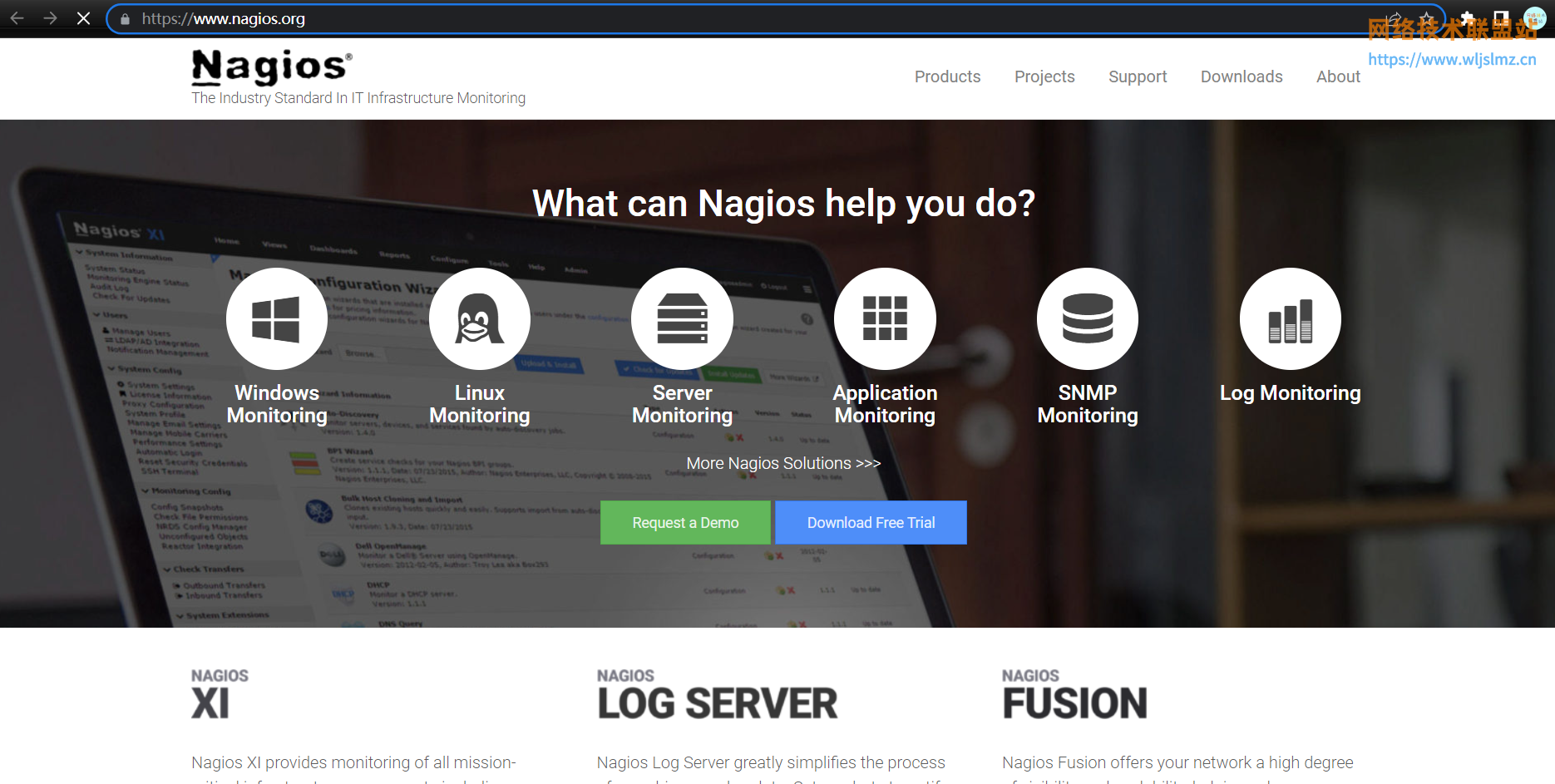
Task: Open the Downloads menu
Action: point(1242,76)
